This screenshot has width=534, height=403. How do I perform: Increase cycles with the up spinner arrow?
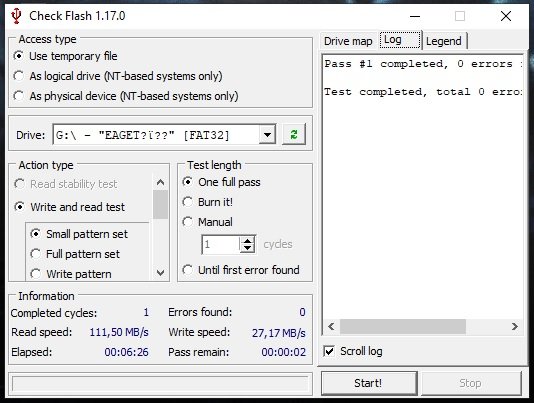click(248, 241)
